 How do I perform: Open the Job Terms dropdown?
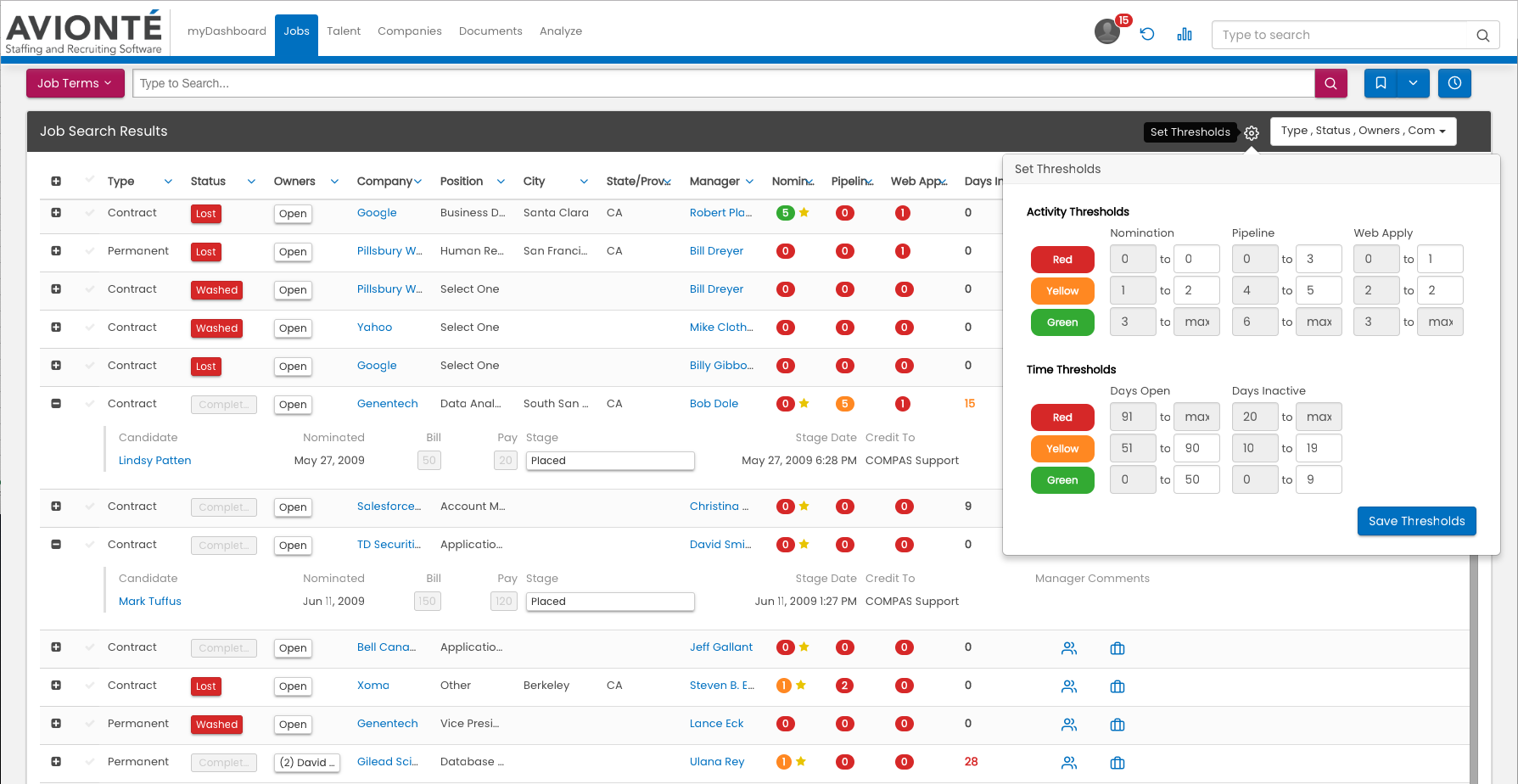pyautogui.click(x=75, y=83)
